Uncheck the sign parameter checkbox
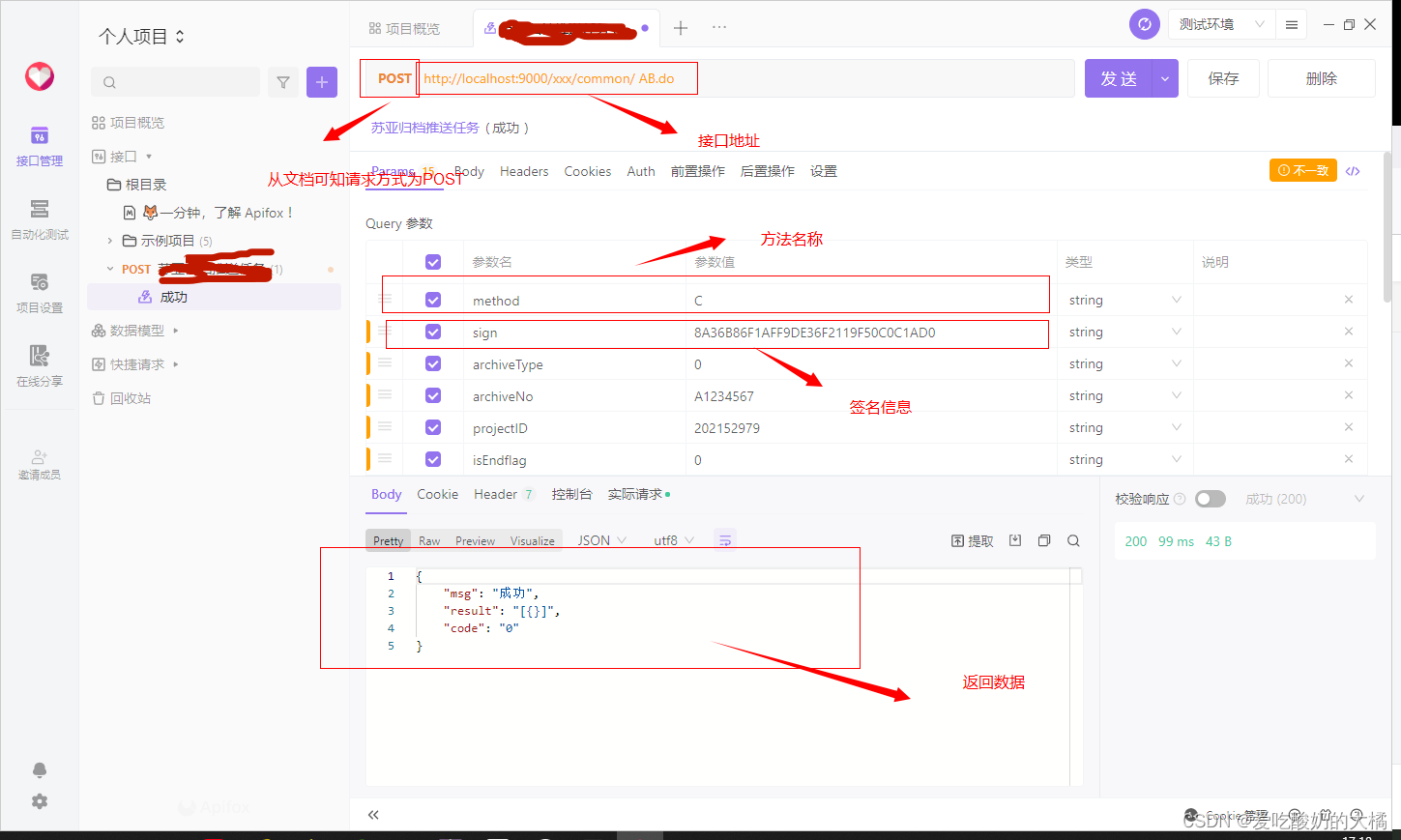 (432, 332)
